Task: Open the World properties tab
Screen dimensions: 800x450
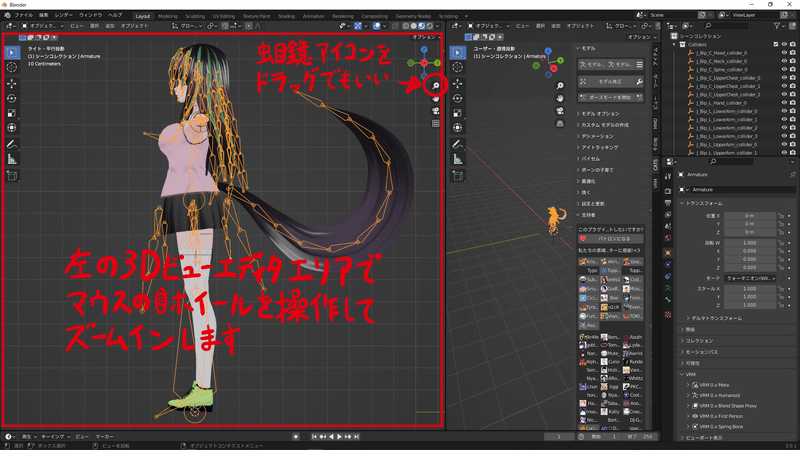Action: pos(668,238)
